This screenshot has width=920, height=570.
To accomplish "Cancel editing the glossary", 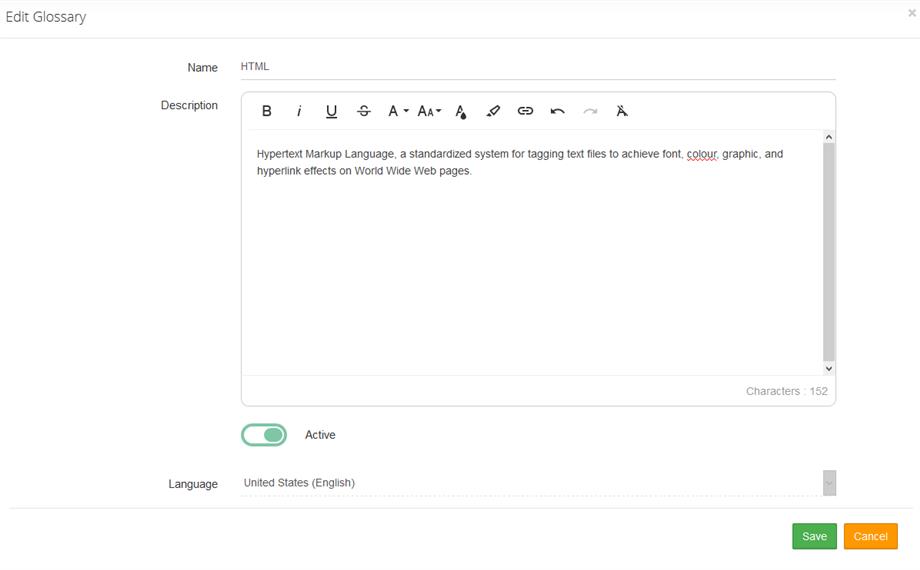I will click(x=870, y=536).
